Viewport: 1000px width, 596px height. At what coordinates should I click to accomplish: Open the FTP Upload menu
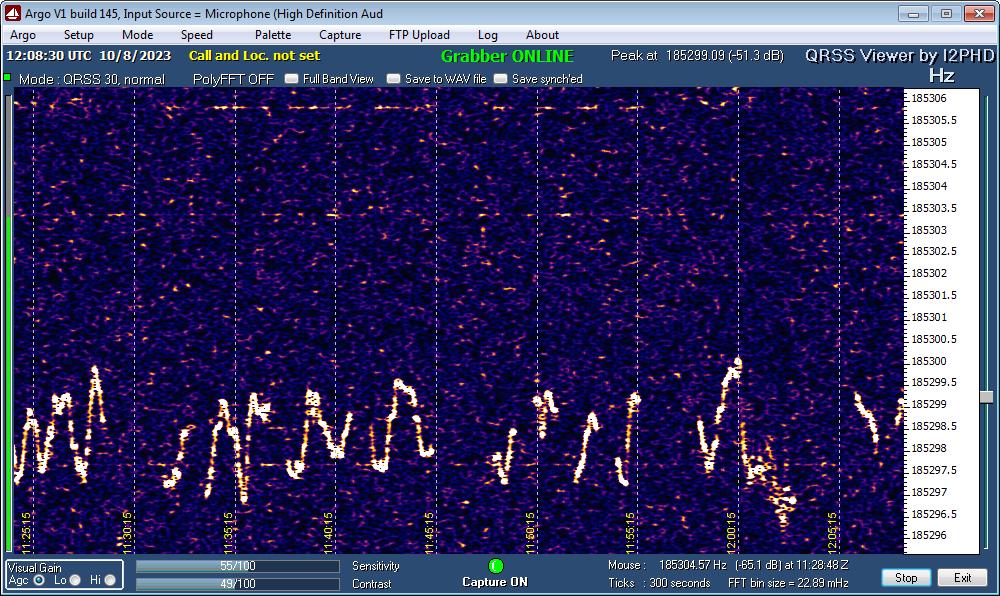click(x=419, y=35)
